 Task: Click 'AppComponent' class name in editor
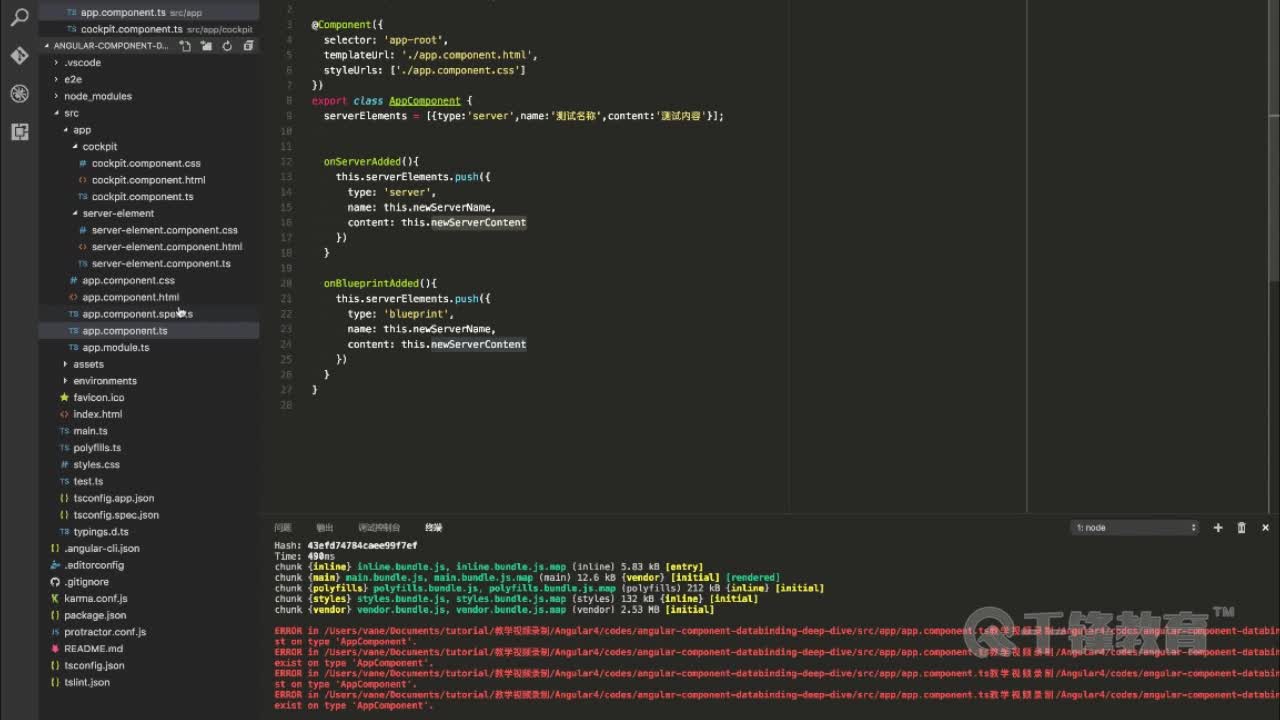pos(424,101)
